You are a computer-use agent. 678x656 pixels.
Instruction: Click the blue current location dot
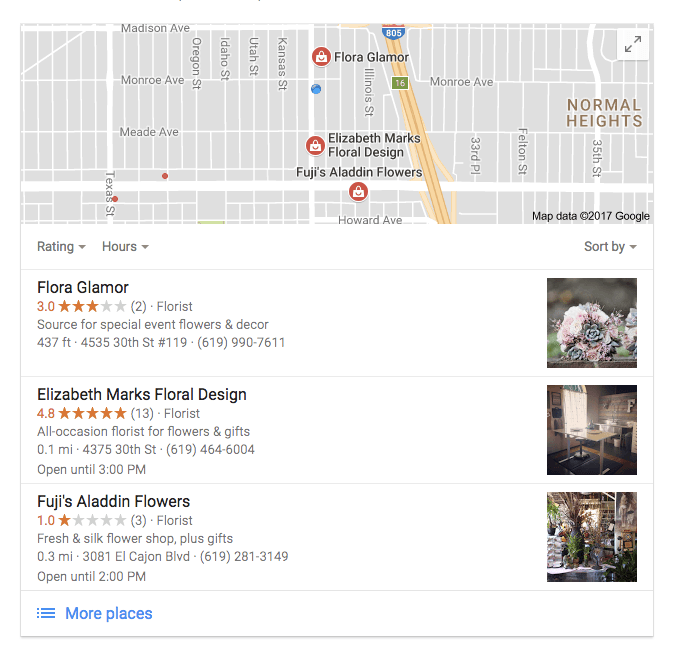316,89
